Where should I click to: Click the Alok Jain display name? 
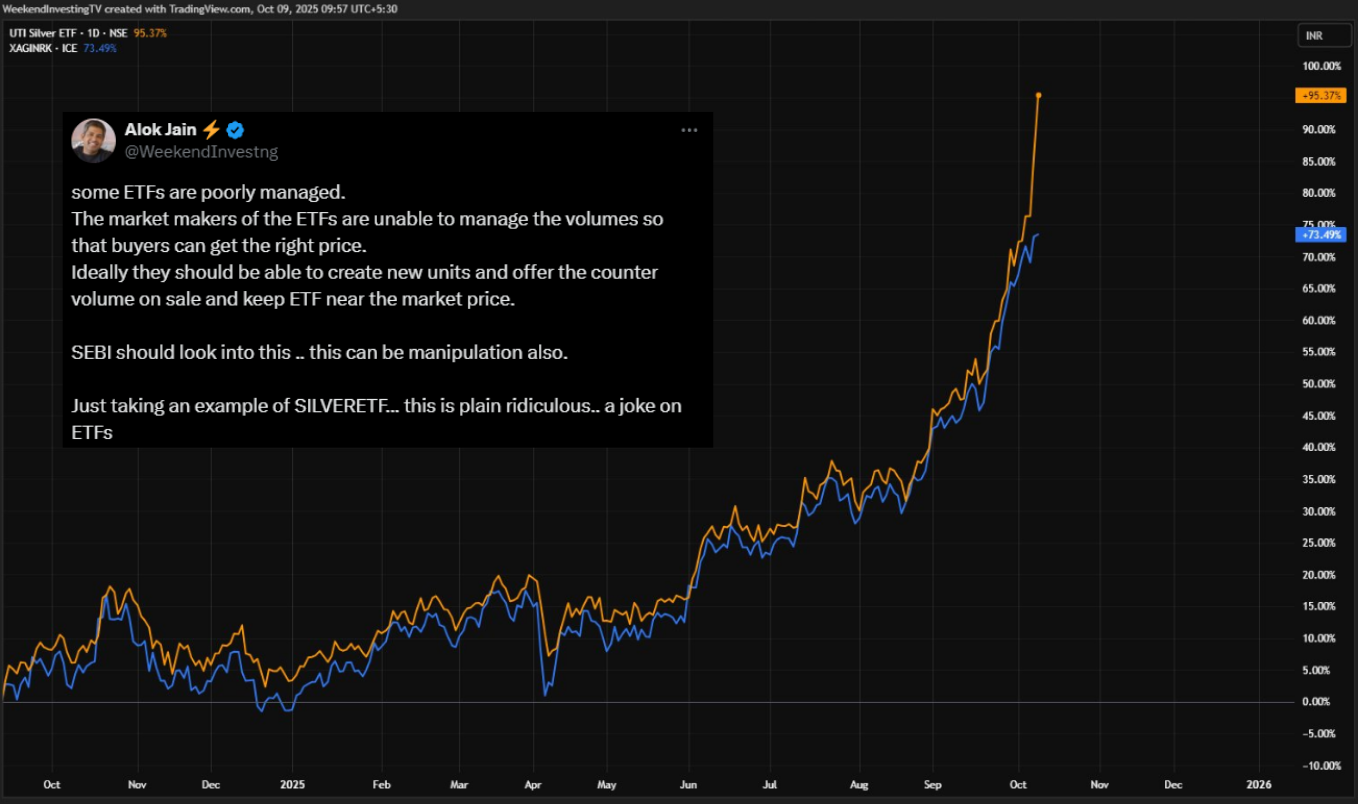[x=160, y=130]
